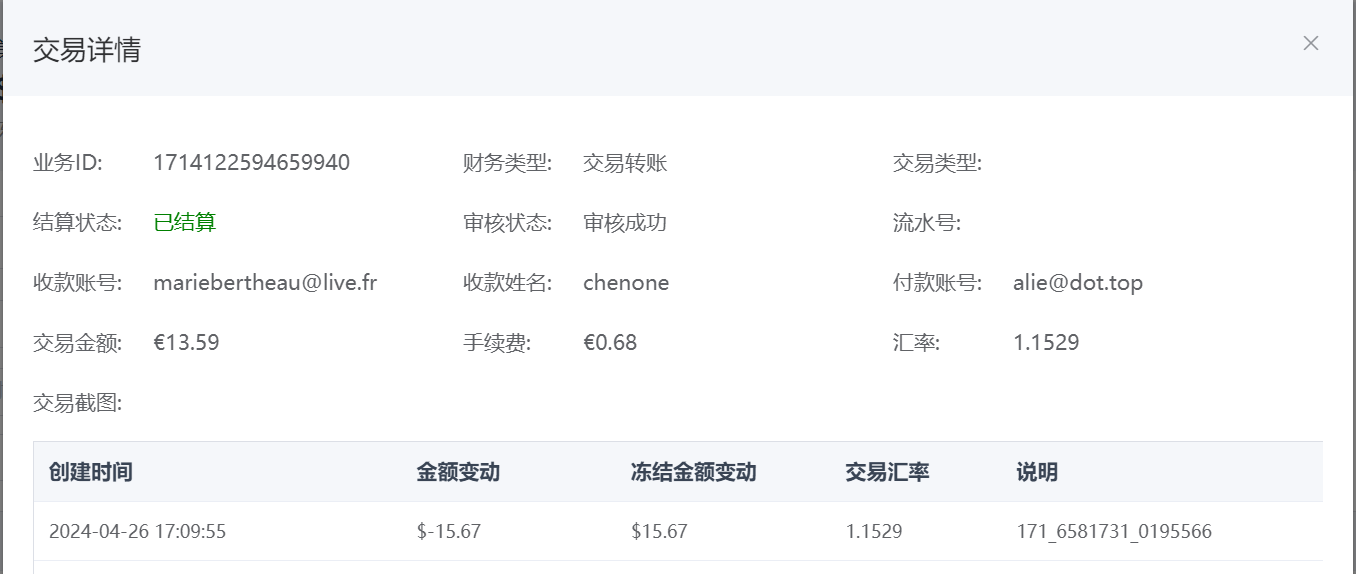Click the 审核成功 review status text
The image size is (1356, 574).
point(625,223)
